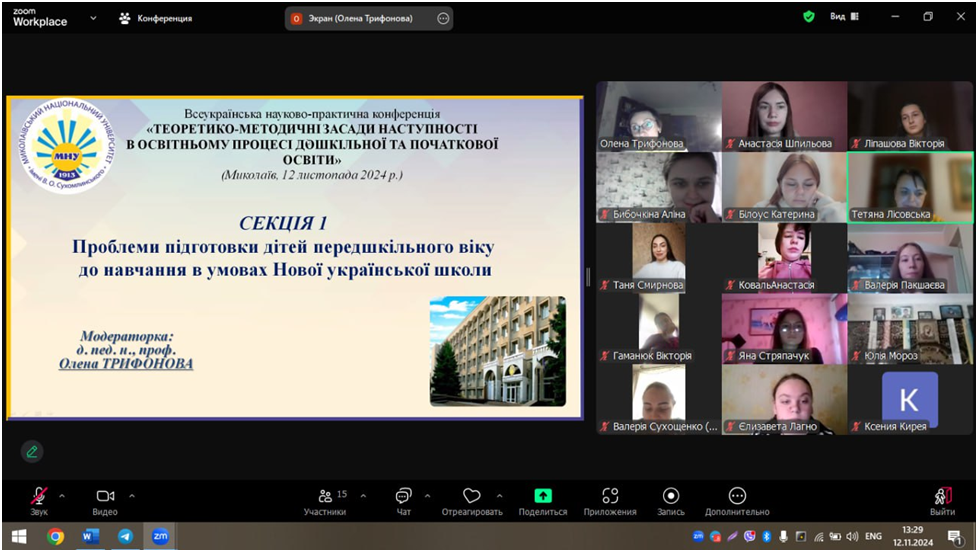Click the green annotation pencil icon
The width and height of the screenshot is (978, 552).
tap(32, 451)
